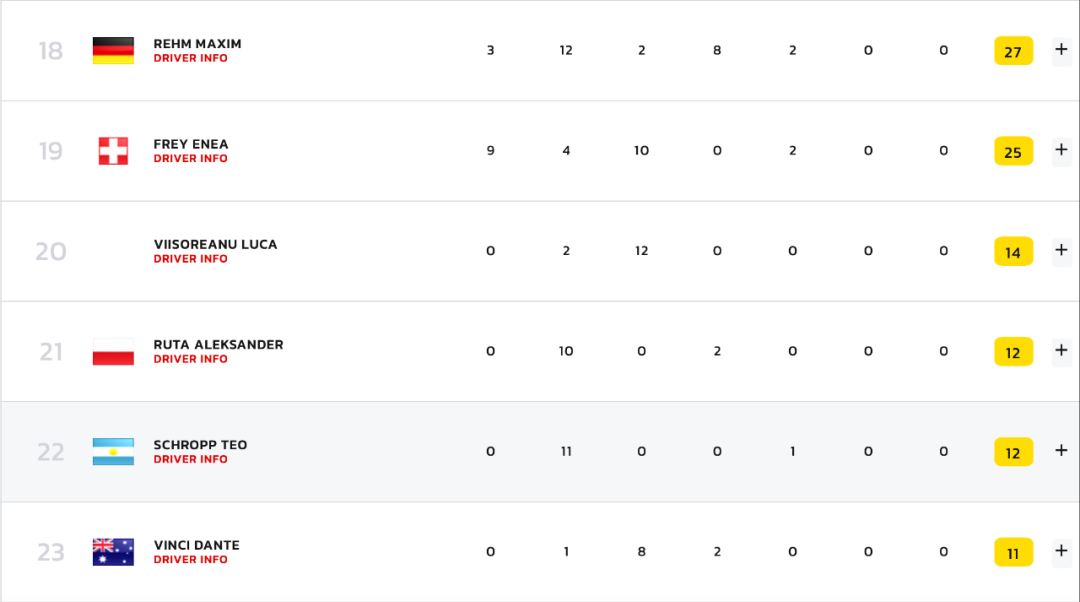View Driver Info for Schropp Teo
This screenshot has height=602, width=1080.
(190, 460)
